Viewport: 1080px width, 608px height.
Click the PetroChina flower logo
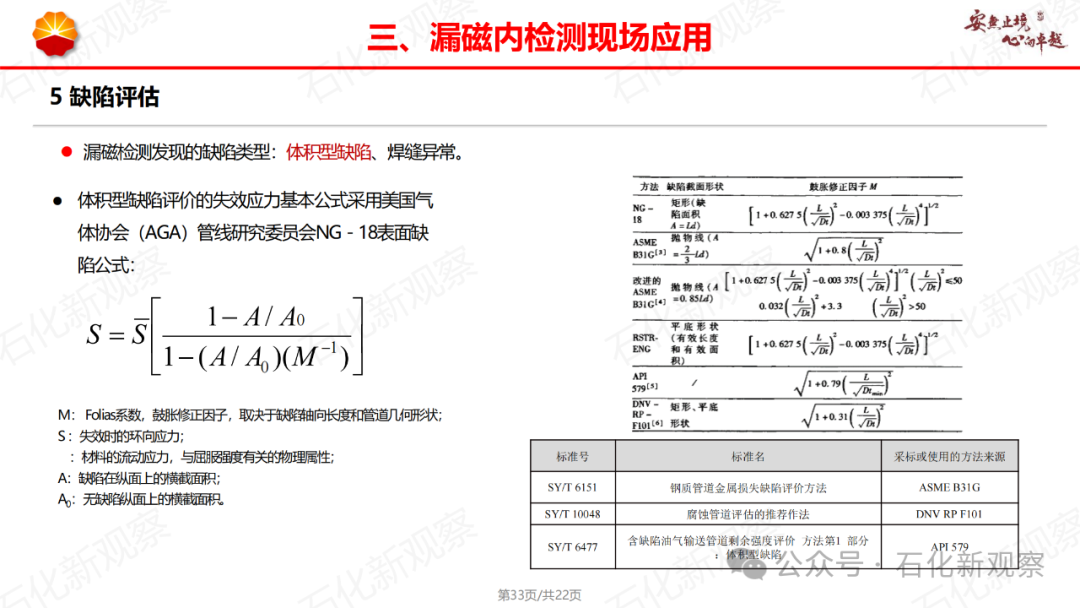tap(55, 34)
